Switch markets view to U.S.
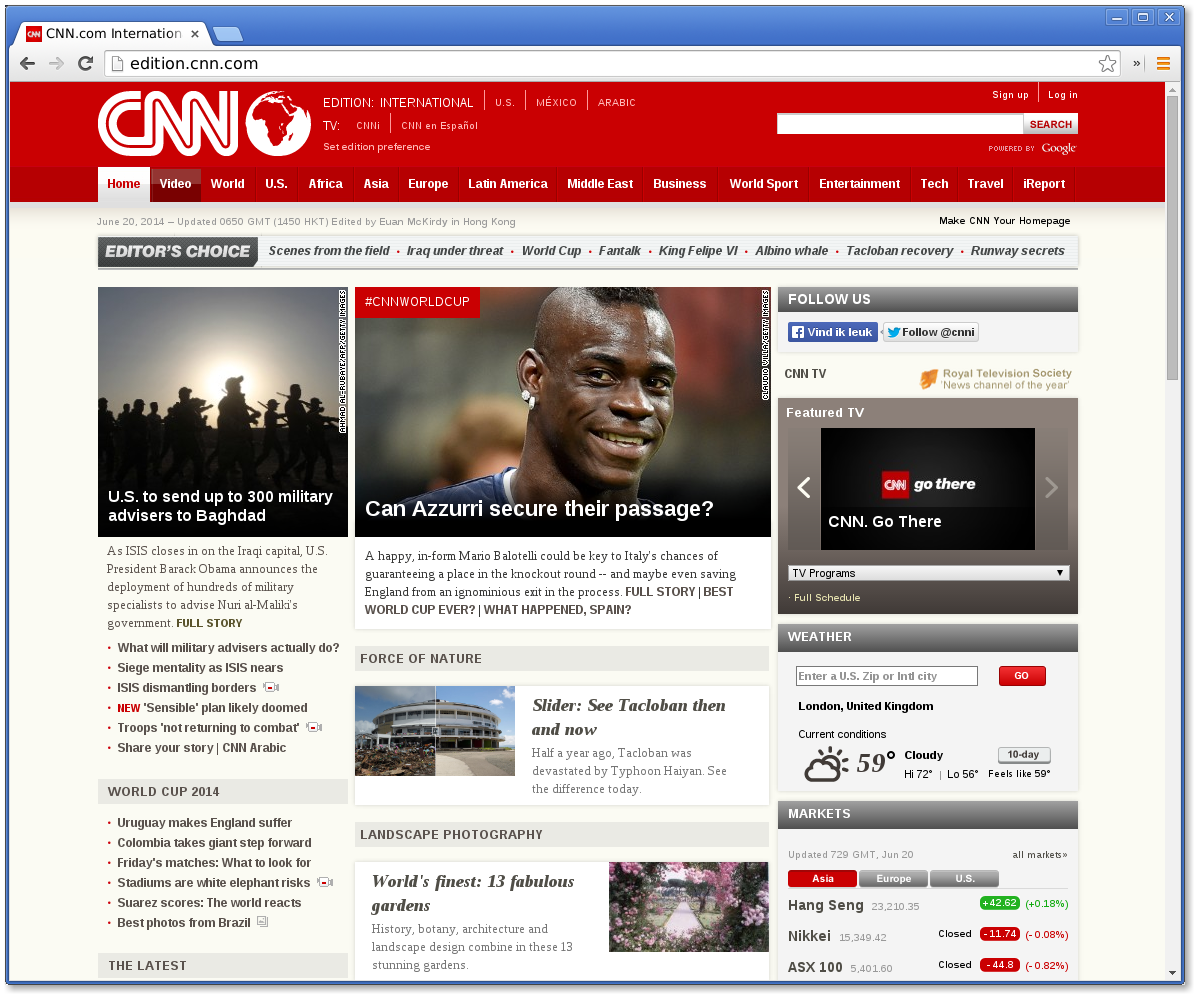Image resolution: width=1194 pixels, height=994 pixels. coord(964,878)
